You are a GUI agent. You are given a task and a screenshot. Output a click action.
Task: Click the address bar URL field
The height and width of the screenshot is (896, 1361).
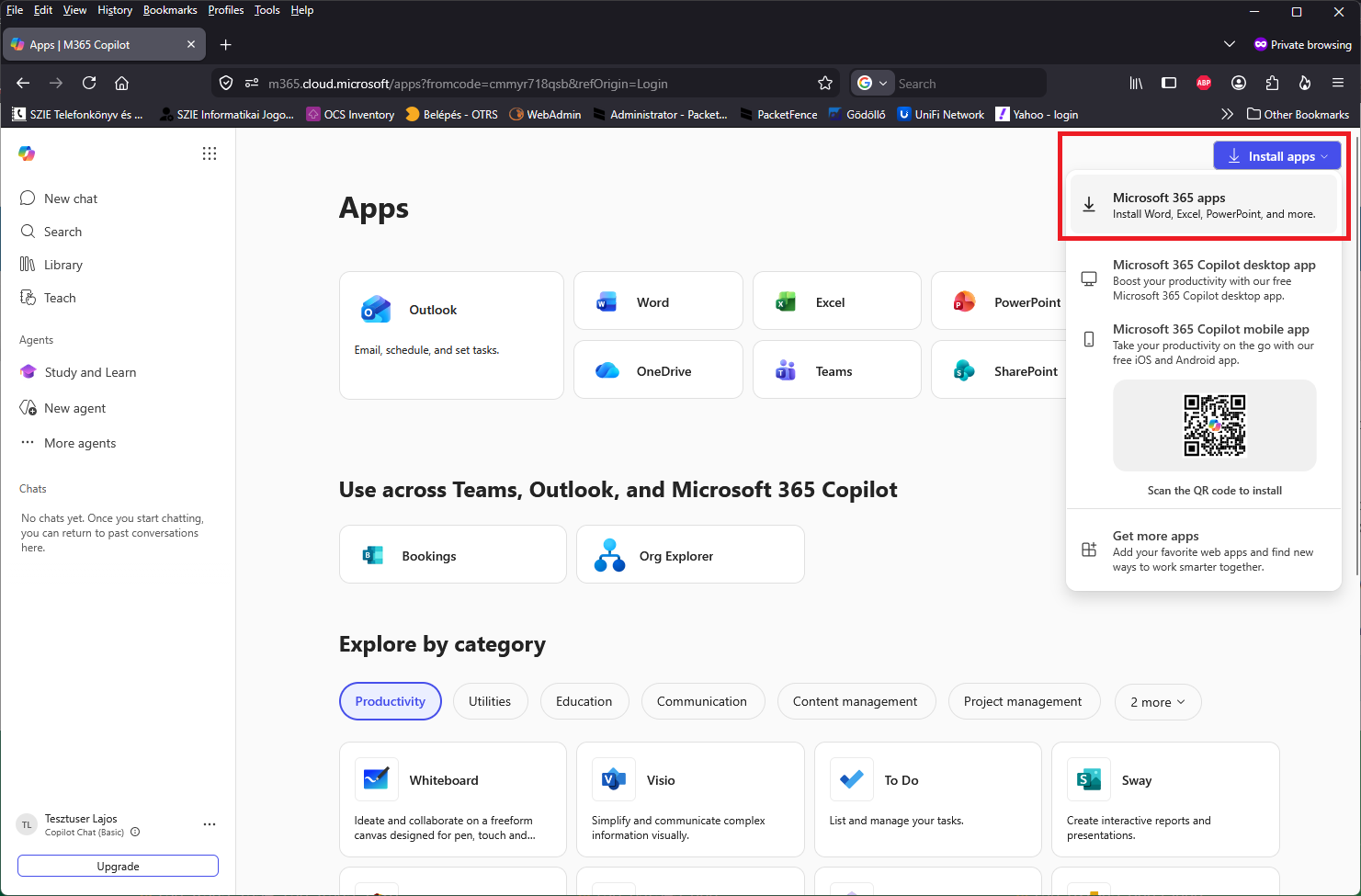click(538, 83)
